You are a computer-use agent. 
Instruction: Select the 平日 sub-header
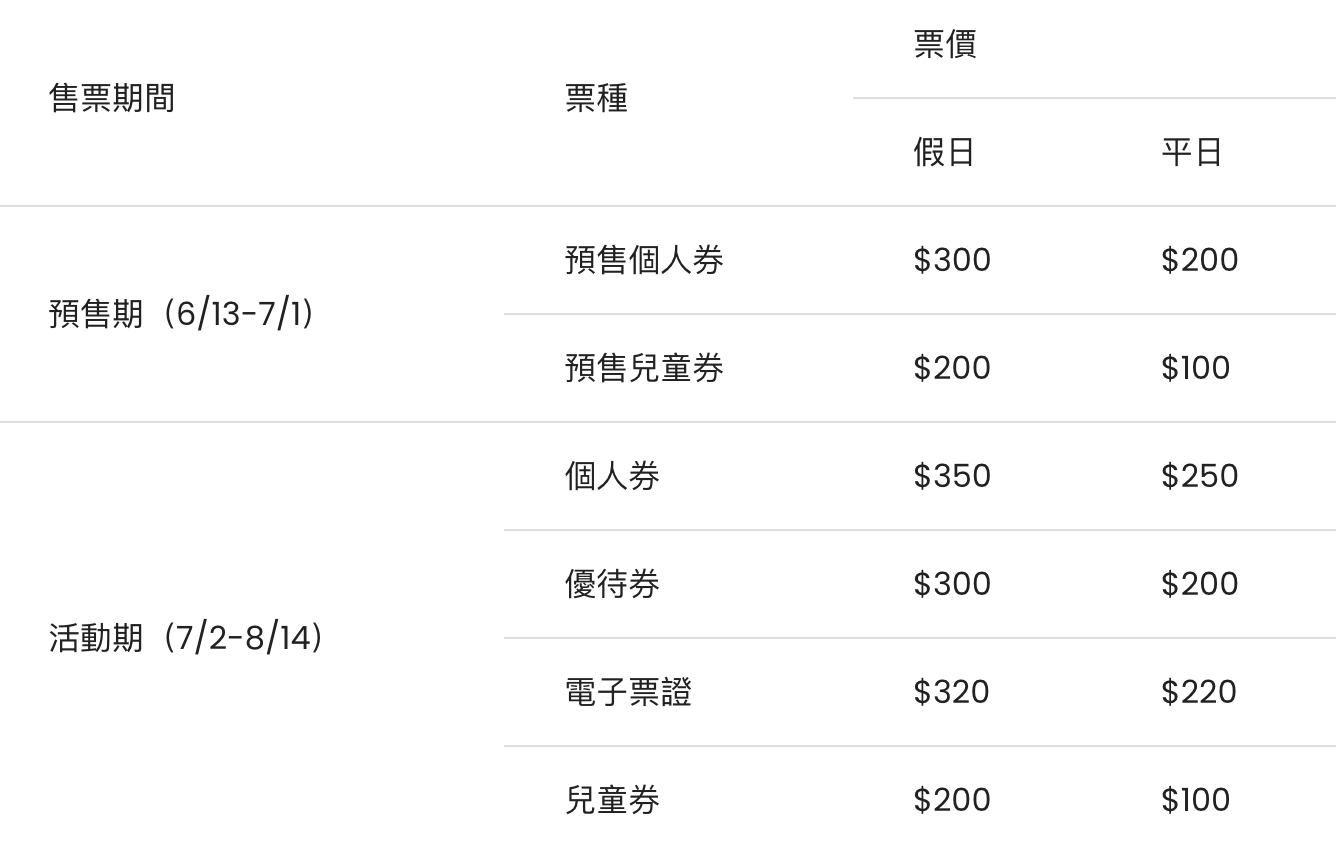coord(1191,152)
